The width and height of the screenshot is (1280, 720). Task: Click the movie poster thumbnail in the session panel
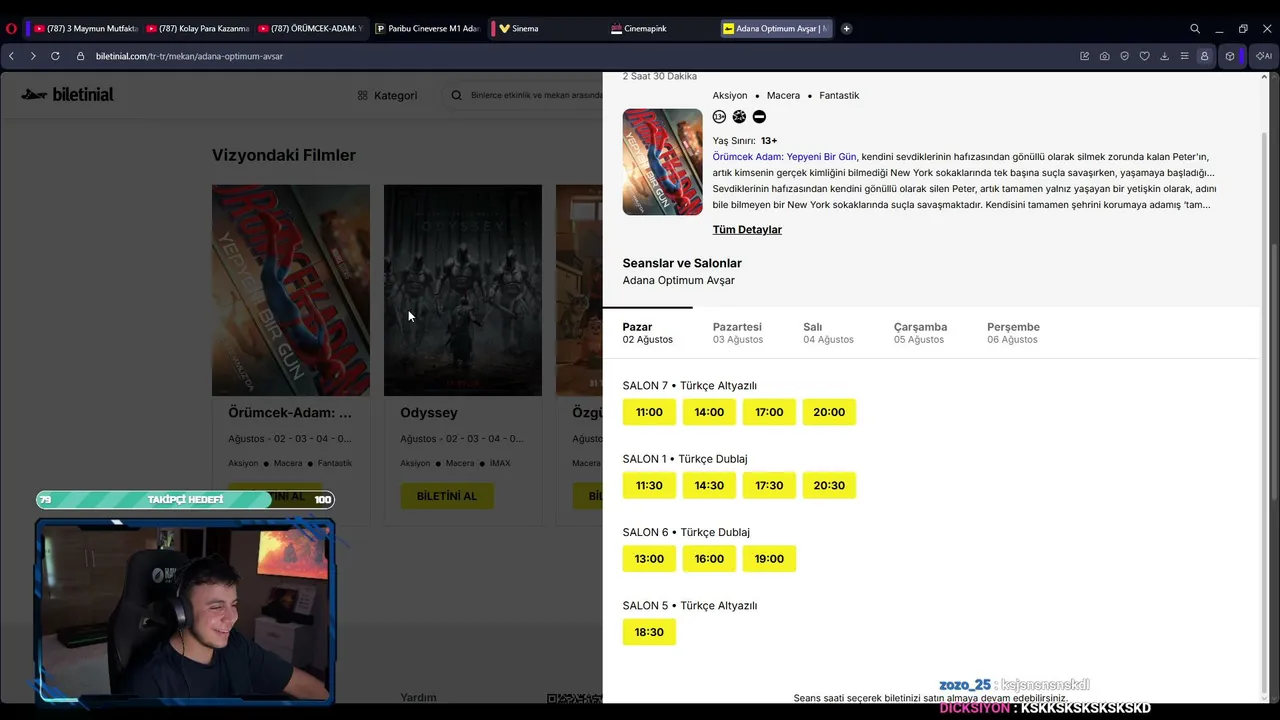click(662, 162)
